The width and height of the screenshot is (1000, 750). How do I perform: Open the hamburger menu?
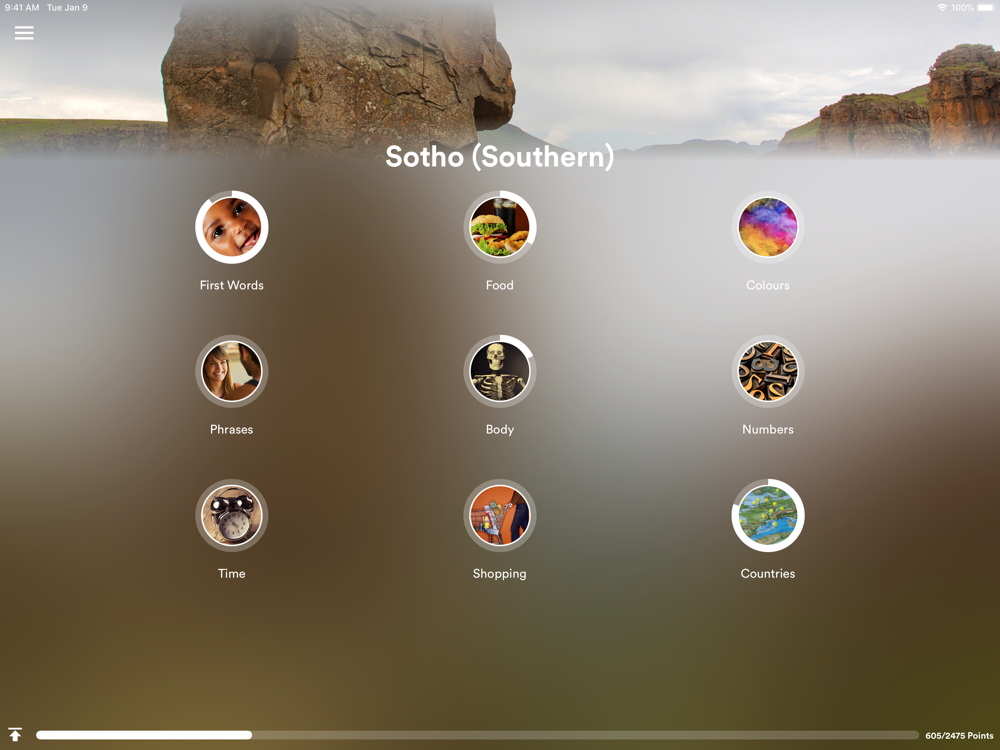coord(24,33)
